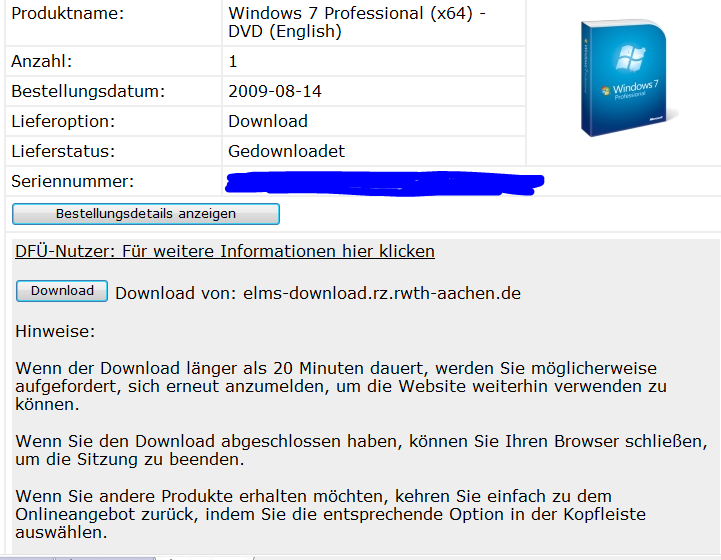The height and width of the screenshot is (560, 721).
Task: Click the blue-redacted serial number field
Action: point(385,182)
